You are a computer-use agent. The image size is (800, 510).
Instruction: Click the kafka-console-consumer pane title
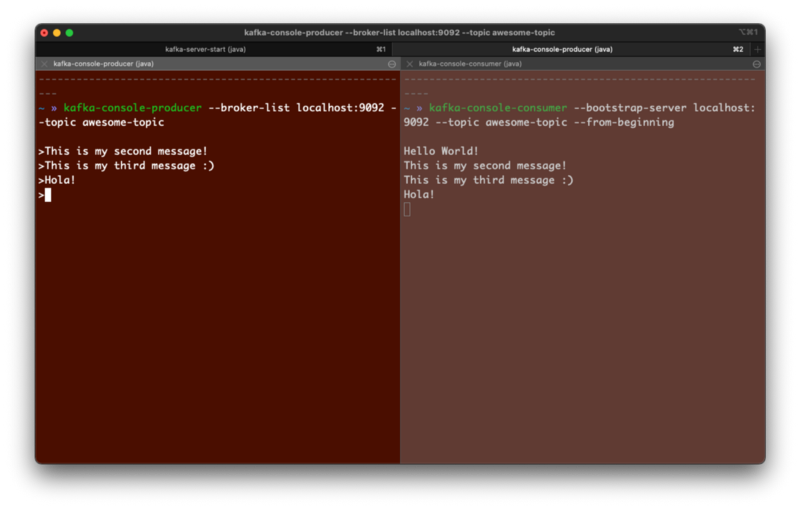[470, 64]
